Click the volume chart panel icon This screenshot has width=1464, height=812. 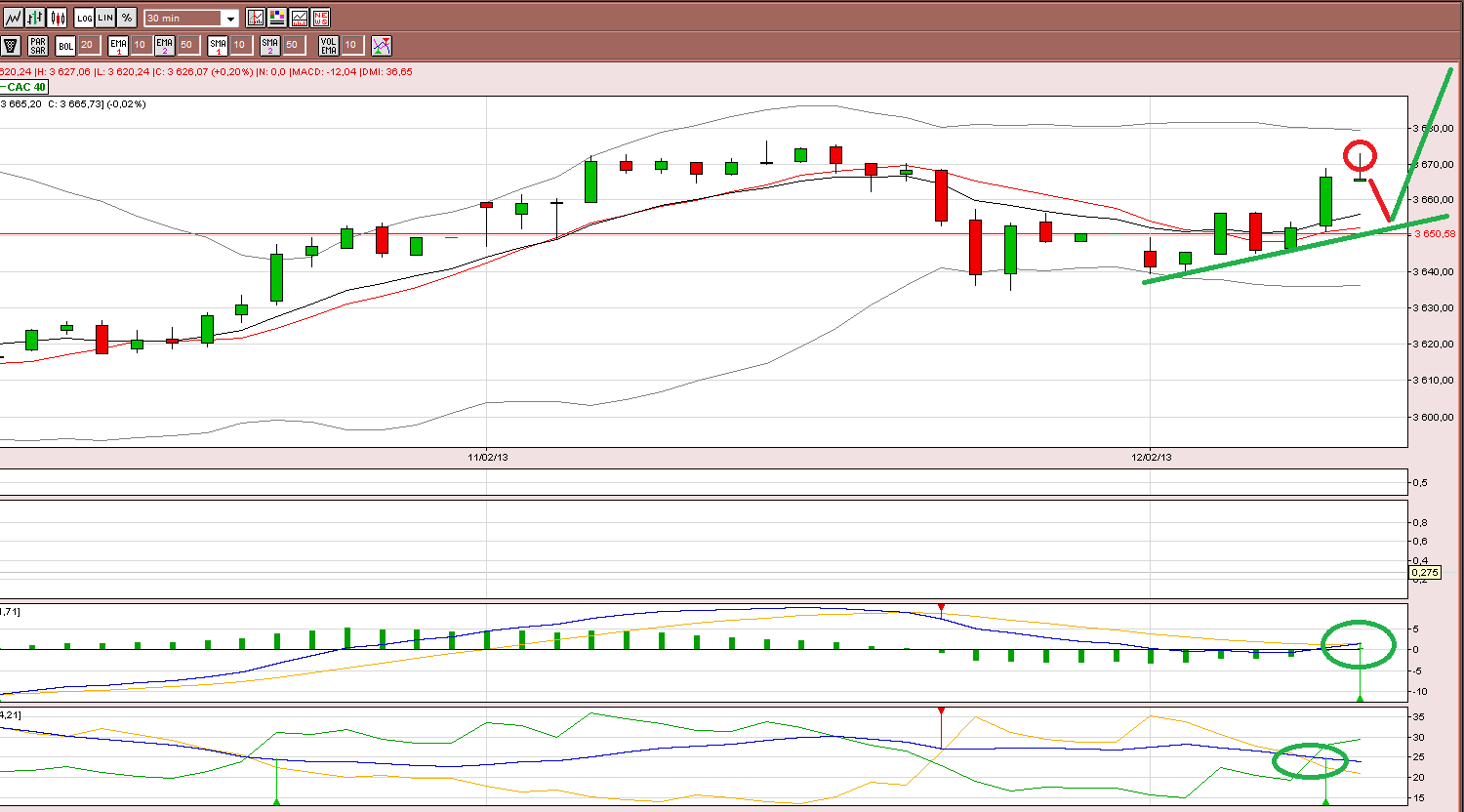click(299, 18)
